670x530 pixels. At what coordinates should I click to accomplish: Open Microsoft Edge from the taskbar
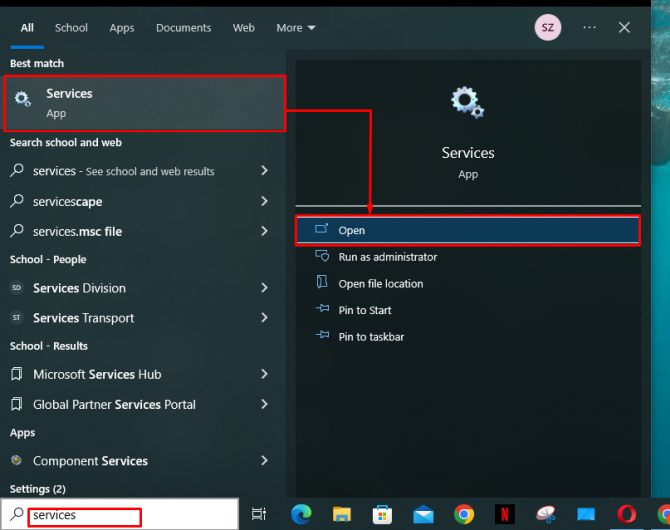tap(301, 514)
